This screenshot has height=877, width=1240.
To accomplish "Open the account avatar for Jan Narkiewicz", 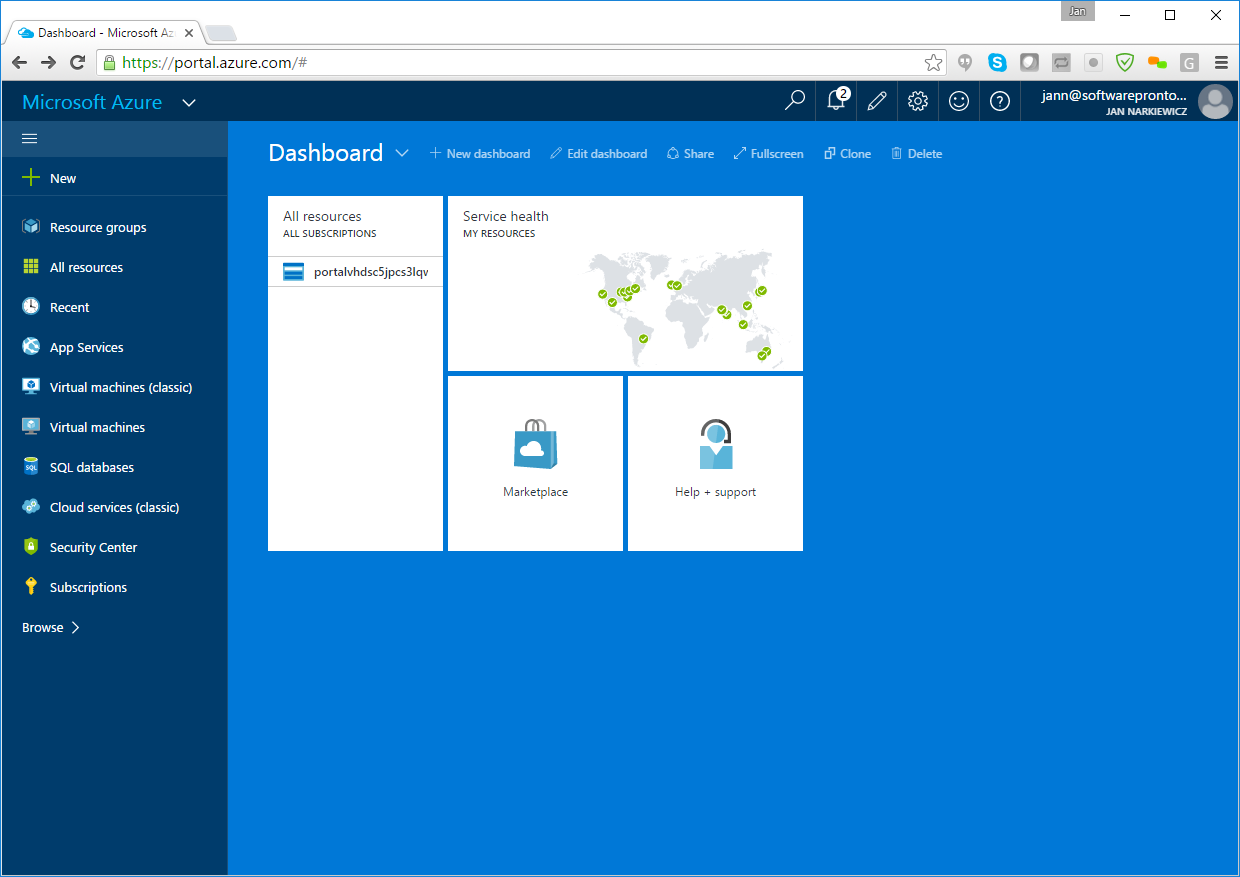I will (x=1215, y=102).
